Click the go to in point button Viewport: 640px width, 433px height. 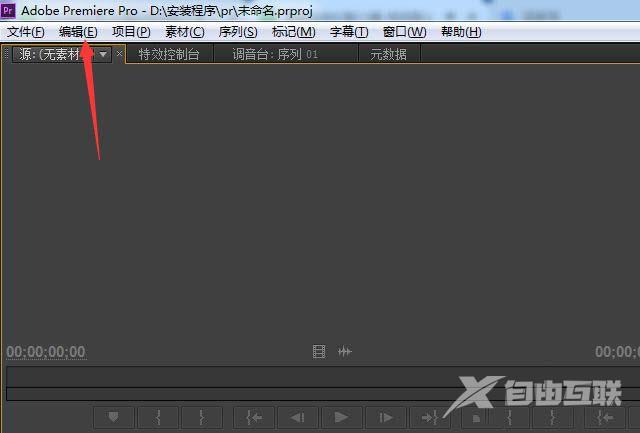(254, 417)
